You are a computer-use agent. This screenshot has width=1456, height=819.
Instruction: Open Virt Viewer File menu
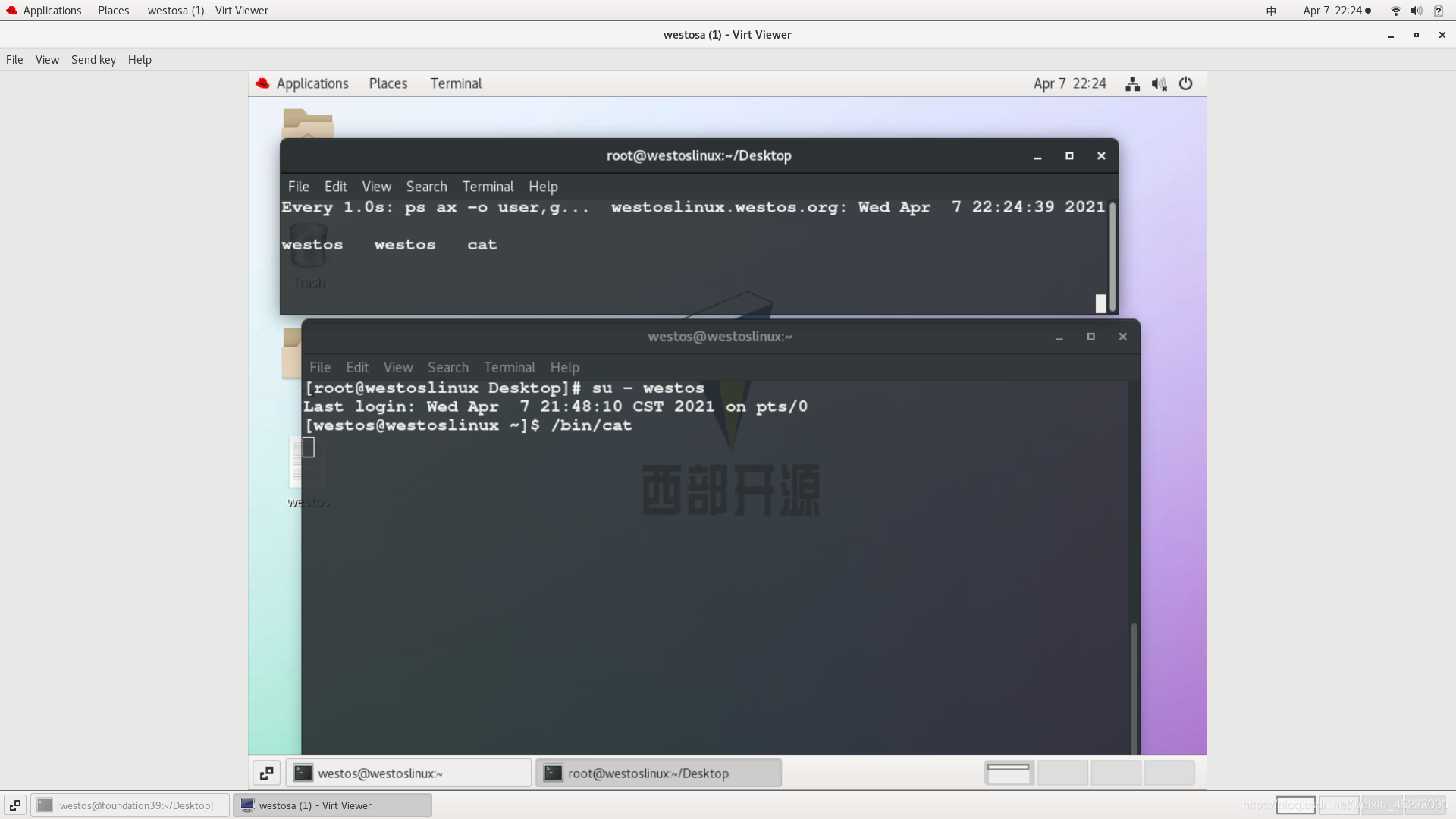point(14,60)
